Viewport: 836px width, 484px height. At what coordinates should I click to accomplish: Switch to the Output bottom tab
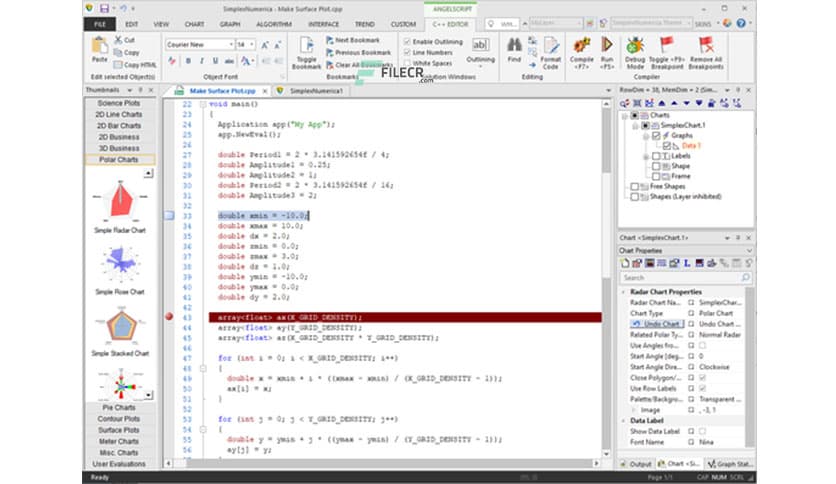tap(636, 464)
